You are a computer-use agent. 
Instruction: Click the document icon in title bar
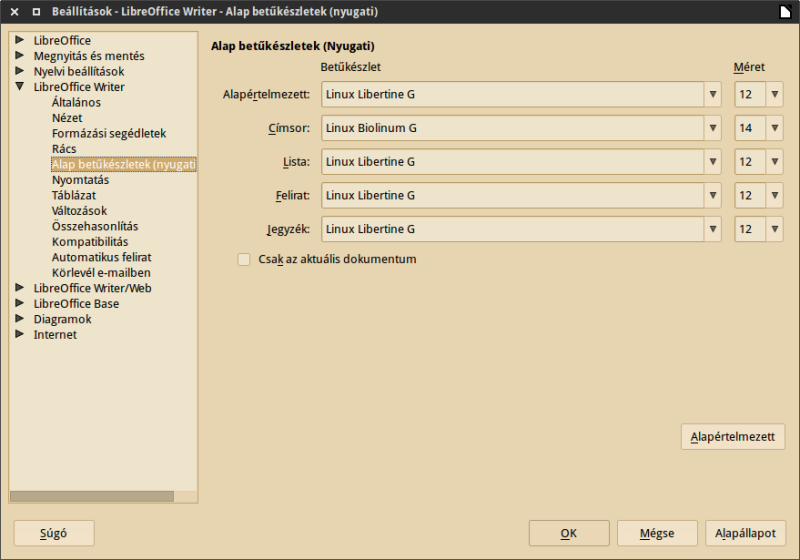pos(786,12)
